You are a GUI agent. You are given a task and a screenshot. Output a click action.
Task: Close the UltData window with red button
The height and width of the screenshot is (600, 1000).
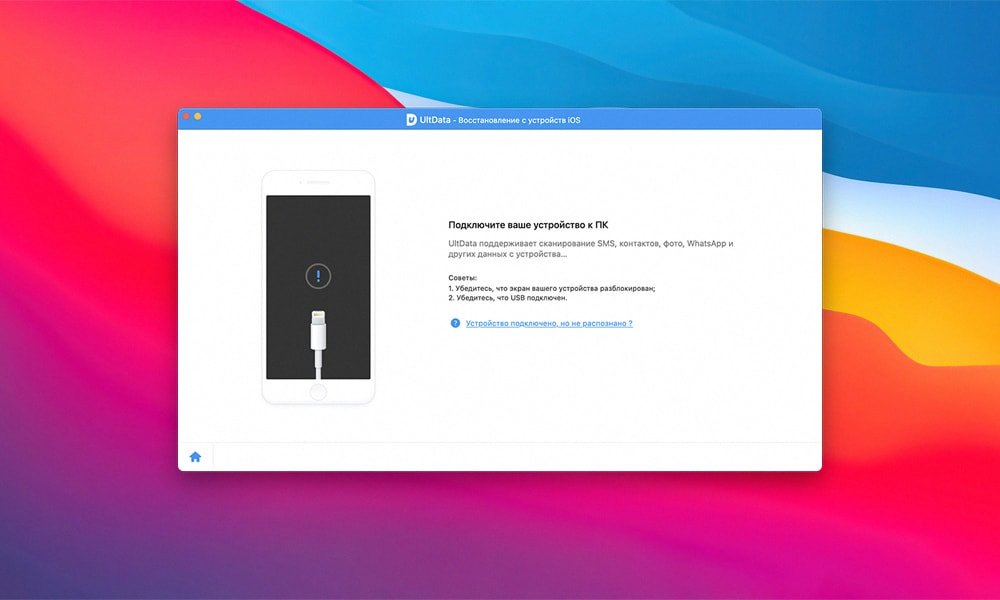click(186, 117)
